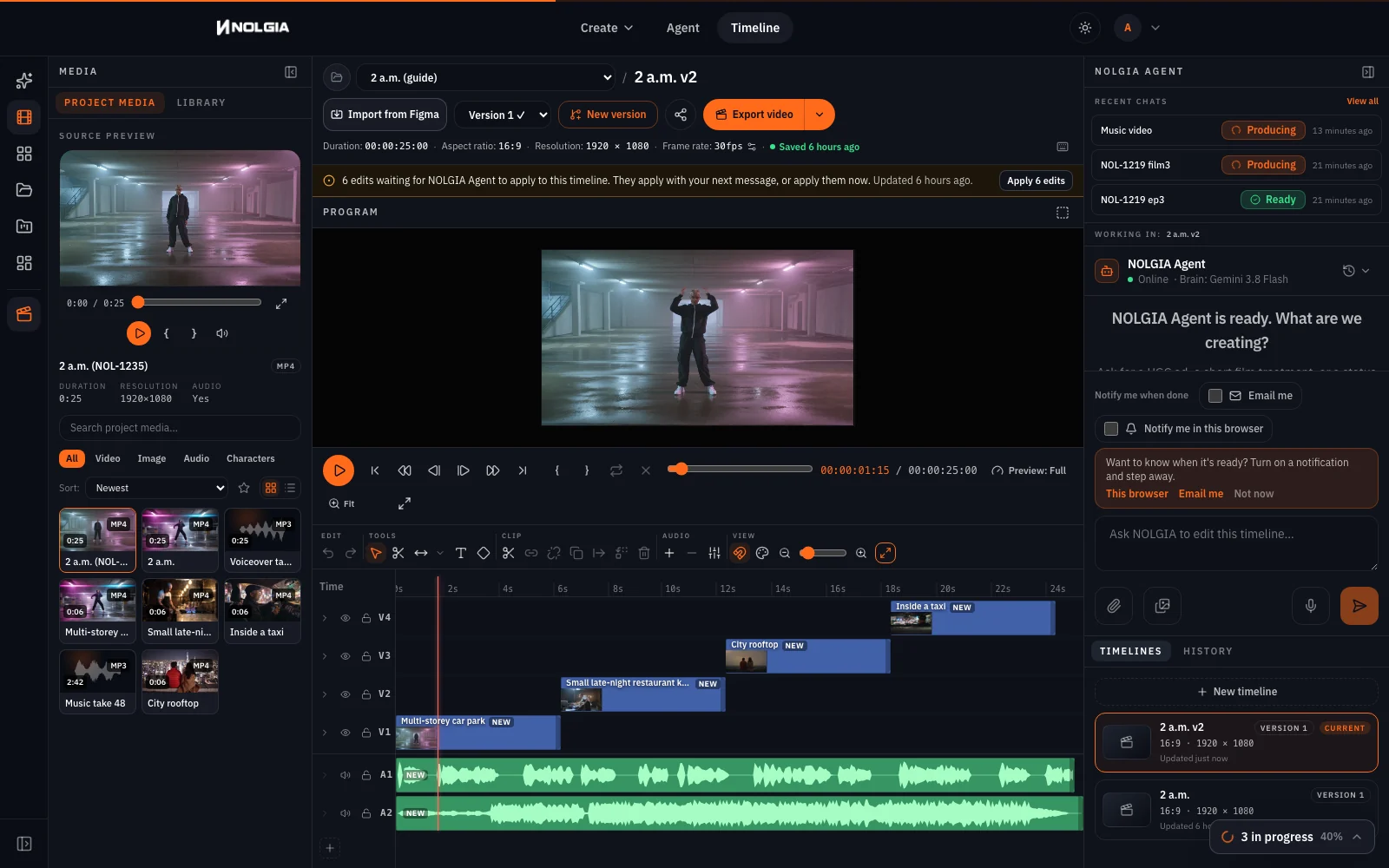The width and height of the screenshot is (1389, 868).
Task: Filter media by Characters
Action: [251, 458]
